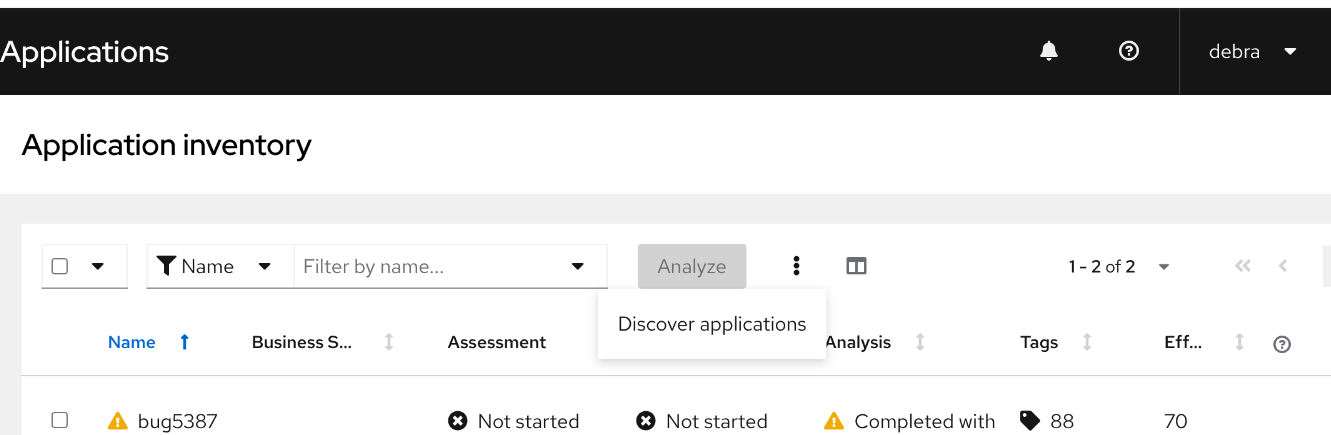The width and height of the screenshot is (1331, 435).
Task: Expand the bulk select dropdown arrow
Action: tap(98, 266)
